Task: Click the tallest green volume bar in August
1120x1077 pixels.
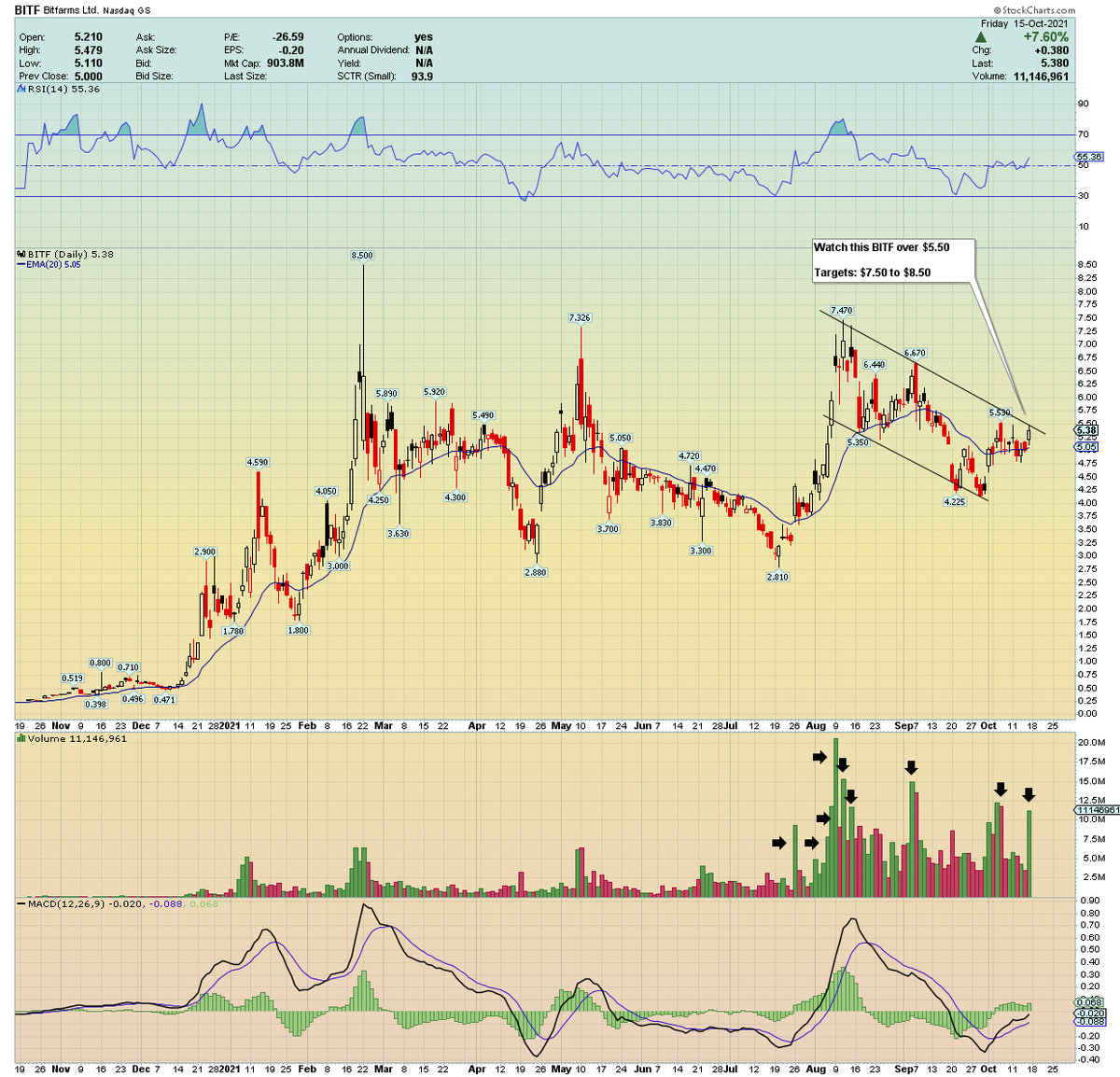Action: tap(836, 818)
